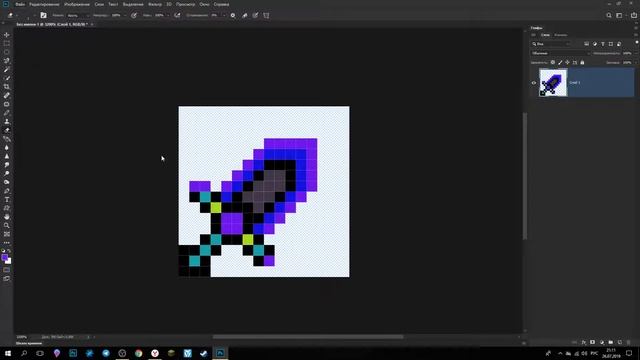Open the Photoshop search magnifier top right
The height and width of the screenshot is (360, 640).
click(609, 16)
